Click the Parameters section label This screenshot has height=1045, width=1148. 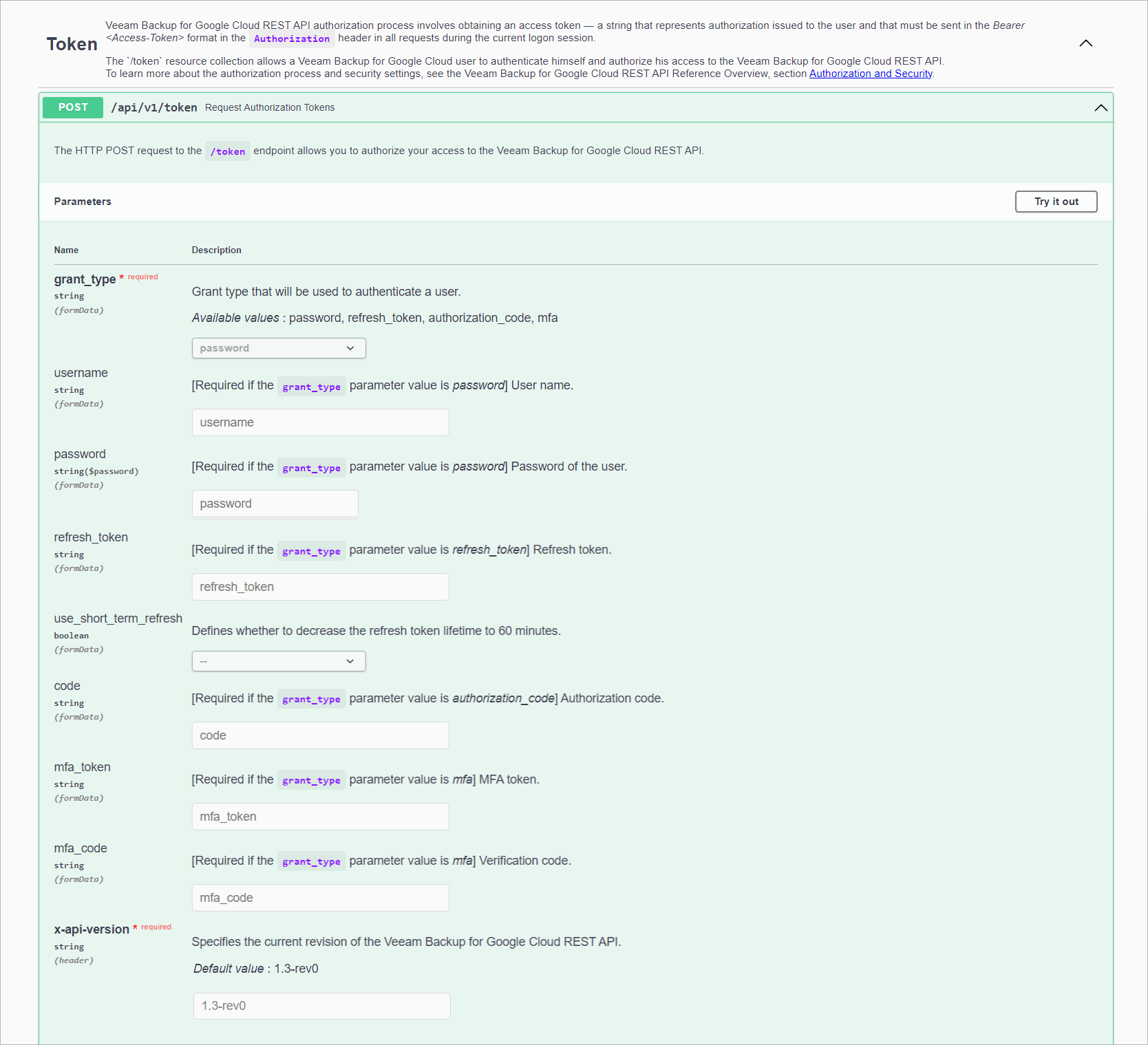tap(83, 202)
